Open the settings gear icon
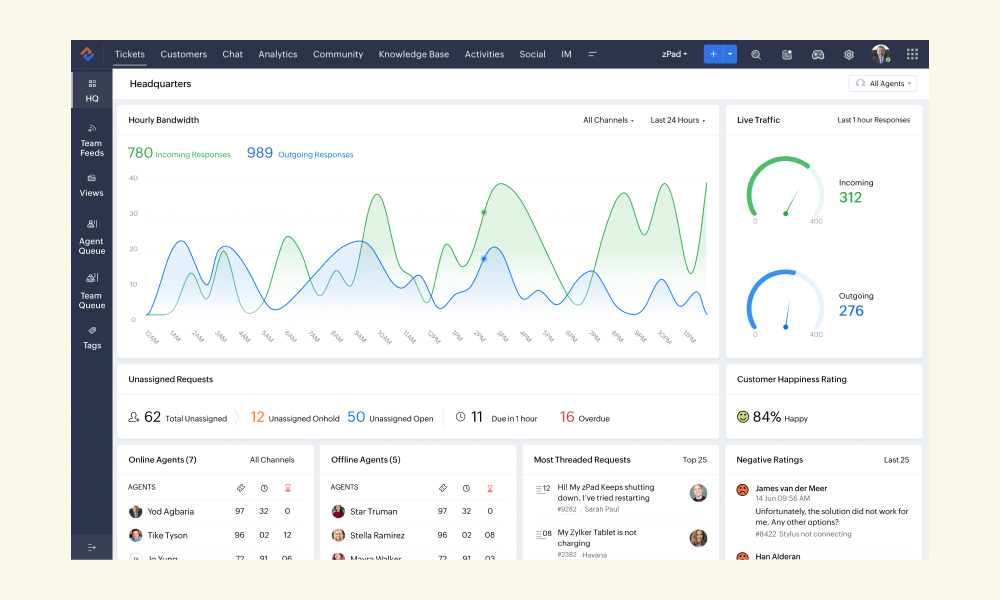Image resolution: width=1000 pixels, height=600 pixels. 849,55
